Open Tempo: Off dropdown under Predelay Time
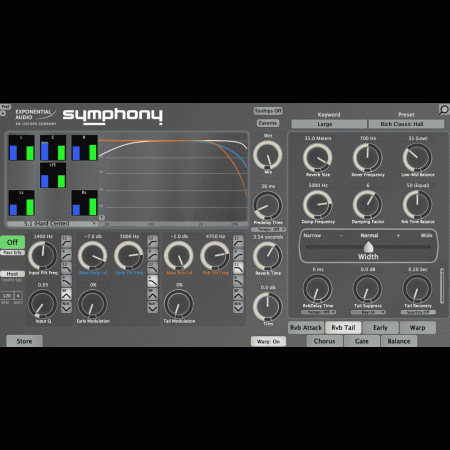Screen dimensions: 450x450 point(268,229)
